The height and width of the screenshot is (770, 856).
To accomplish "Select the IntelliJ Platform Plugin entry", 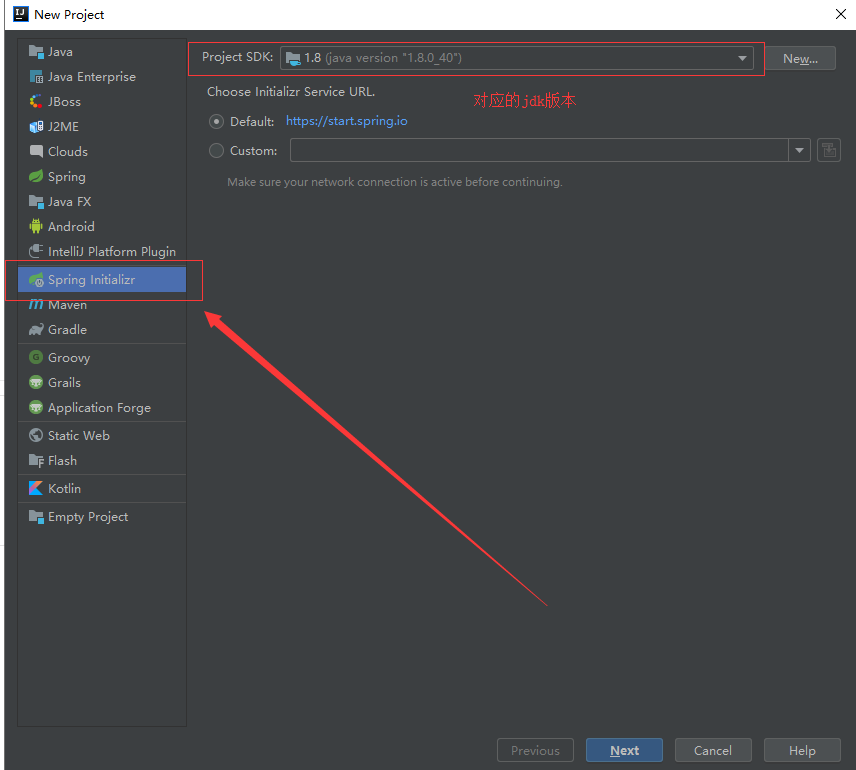I will [102, 251].
